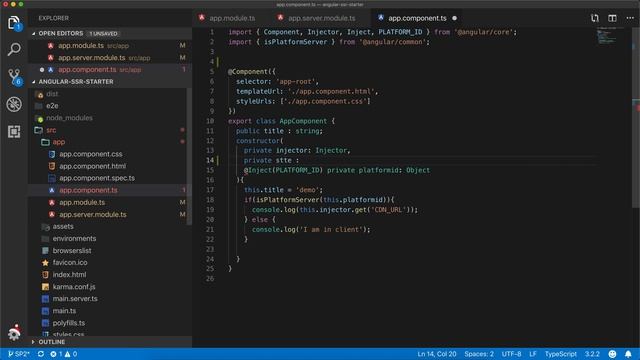
Task: Change end of line via LF
Action: pyautogui.click(x=533, y=354)
